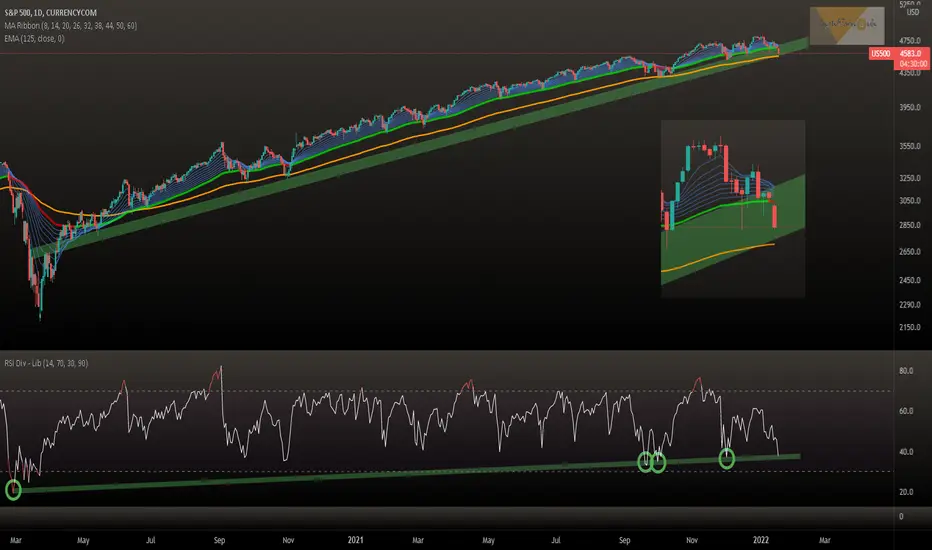Click the 3050.0 price axis label
932x550 pixels.
click(x=909, y=201)
